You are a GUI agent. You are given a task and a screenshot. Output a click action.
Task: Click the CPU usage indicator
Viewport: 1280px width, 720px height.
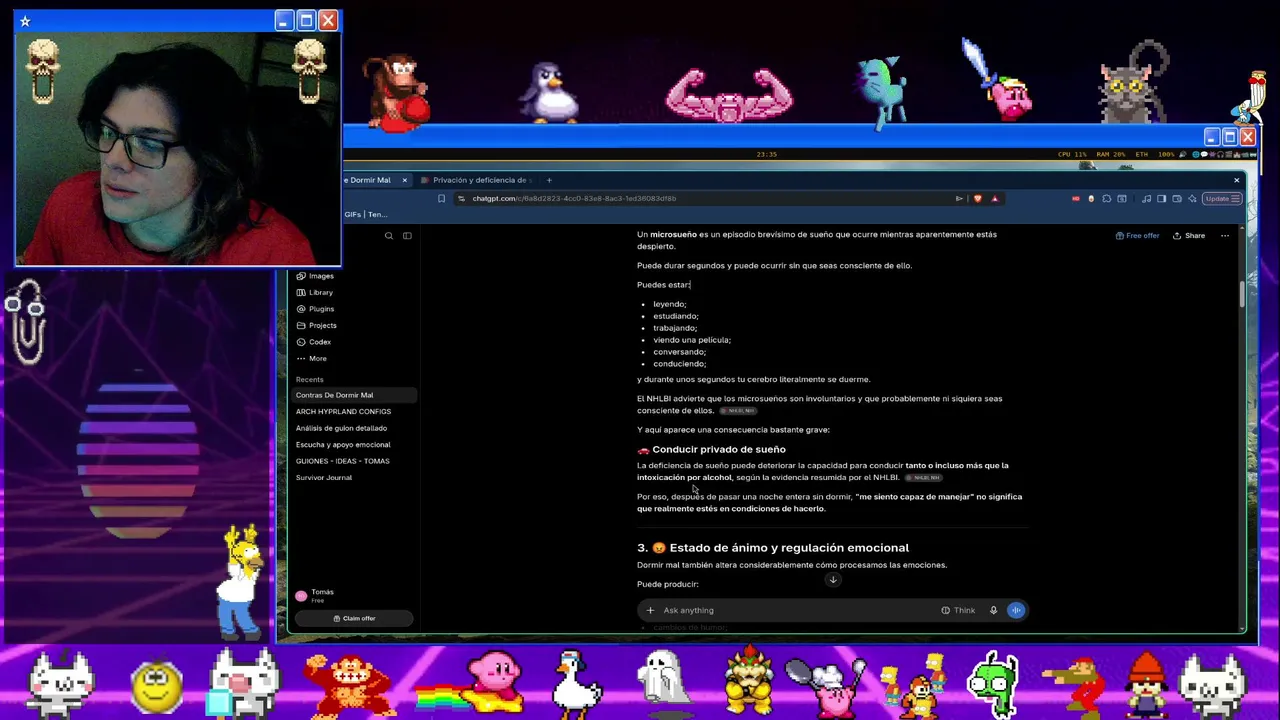click(x=1073, y=154)
